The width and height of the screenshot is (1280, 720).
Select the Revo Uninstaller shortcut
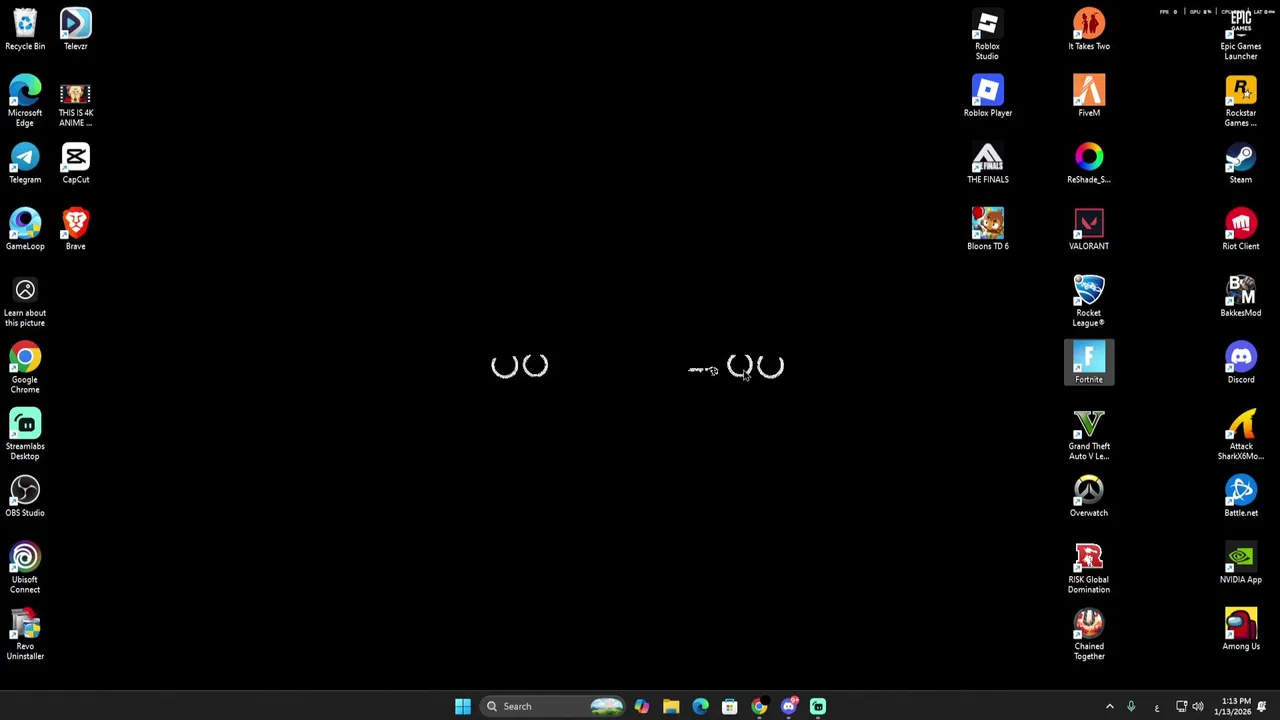(25, 635)
